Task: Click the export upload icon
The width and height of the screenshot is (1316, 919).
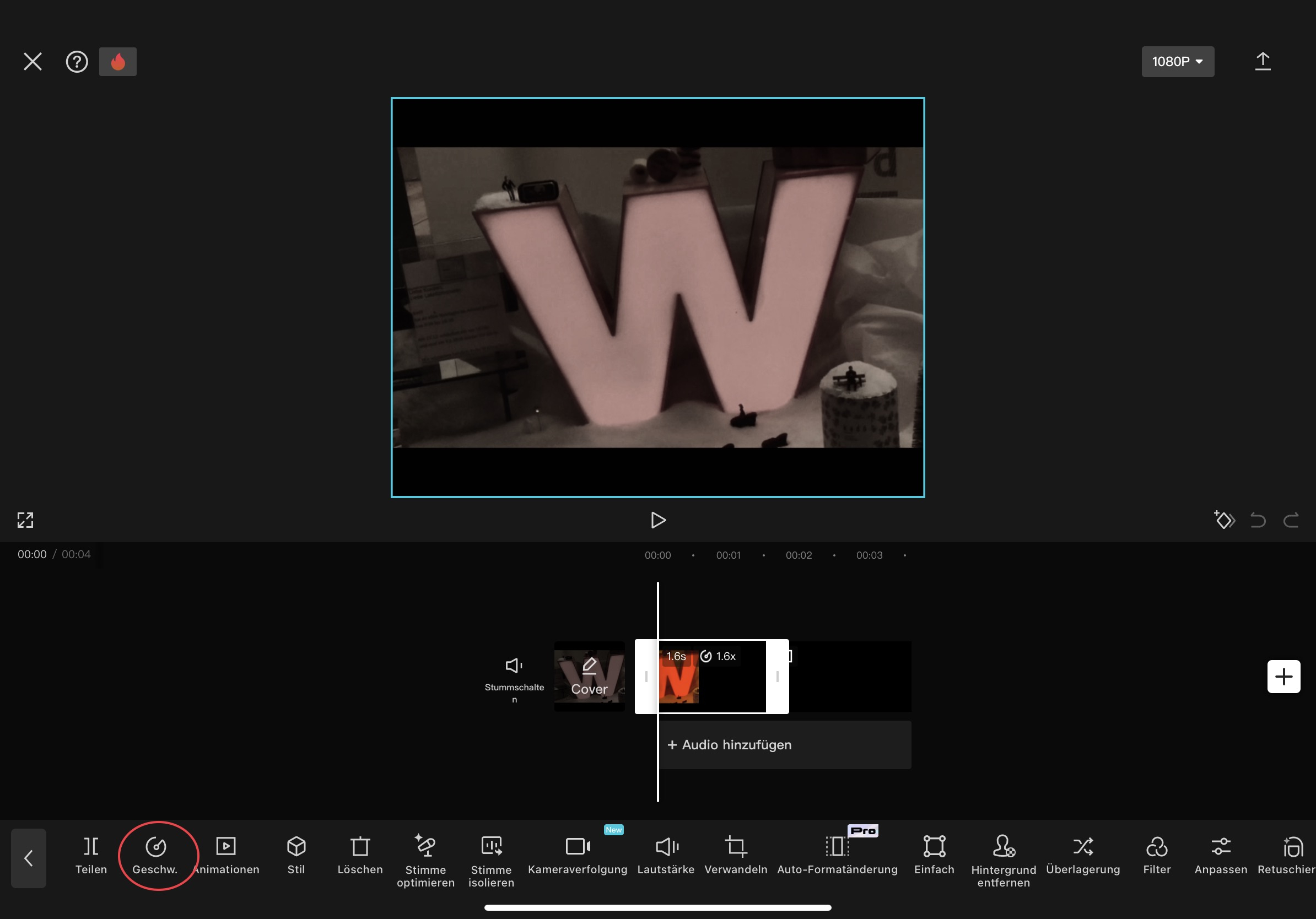Action: click(x=1262, y=62)
